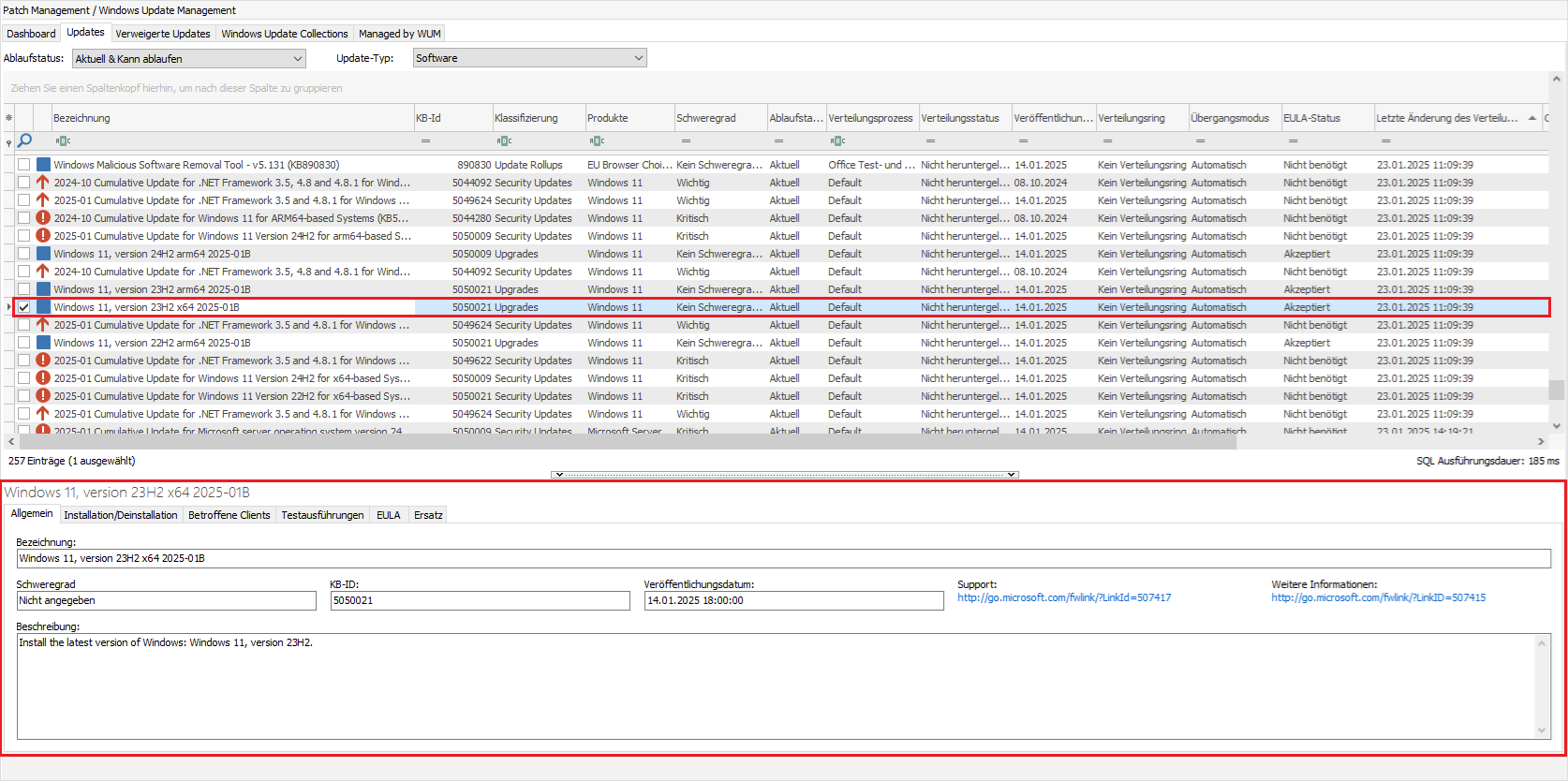Screen dimensions: 1568x781
Task: Uncheck the Windows 11 23H2 x64 2025-01B row
Action: [x=24, y=307]
